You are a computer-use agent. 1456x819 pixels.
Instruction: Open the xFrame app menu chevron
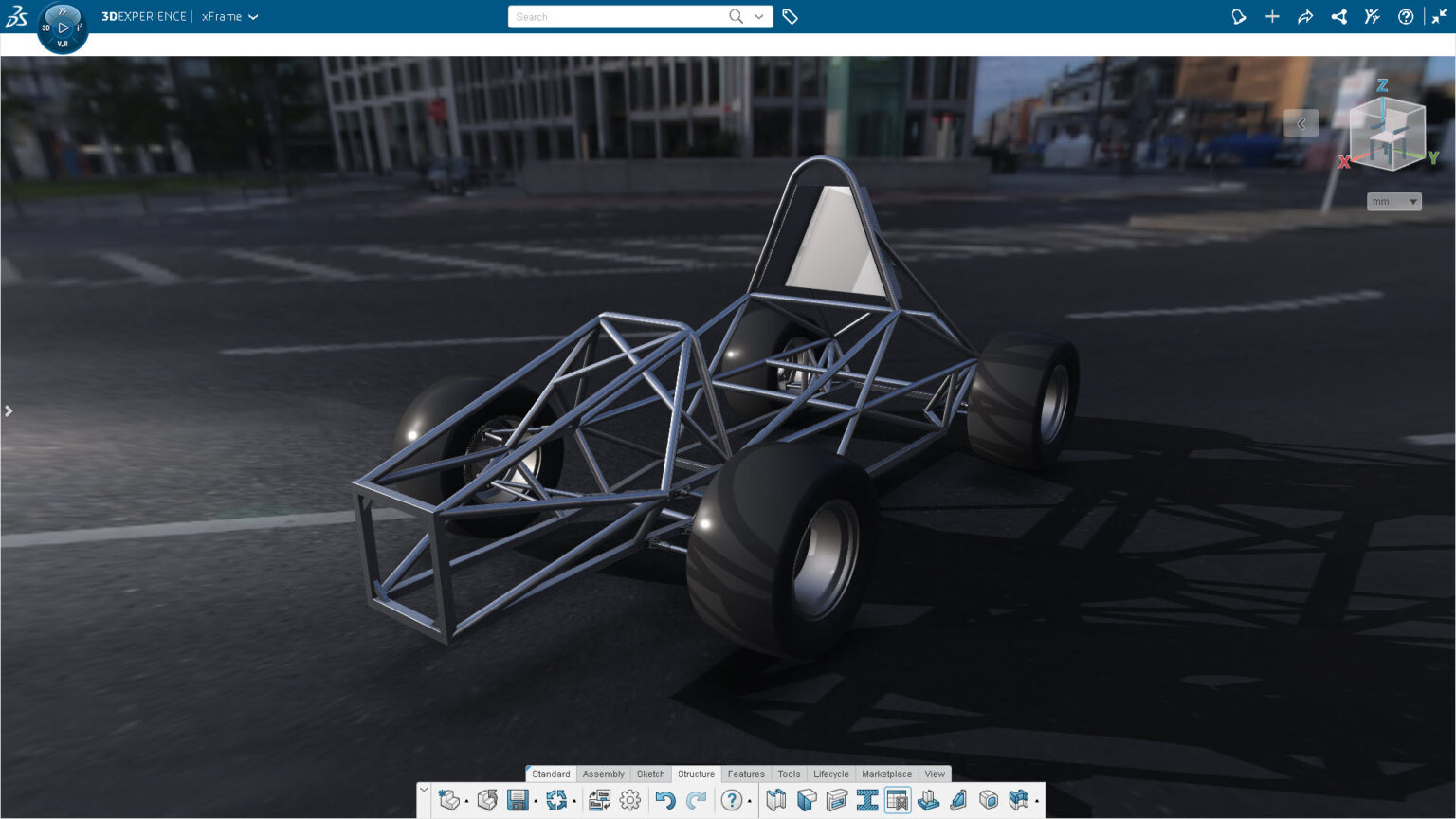click(x=252, y=16)
